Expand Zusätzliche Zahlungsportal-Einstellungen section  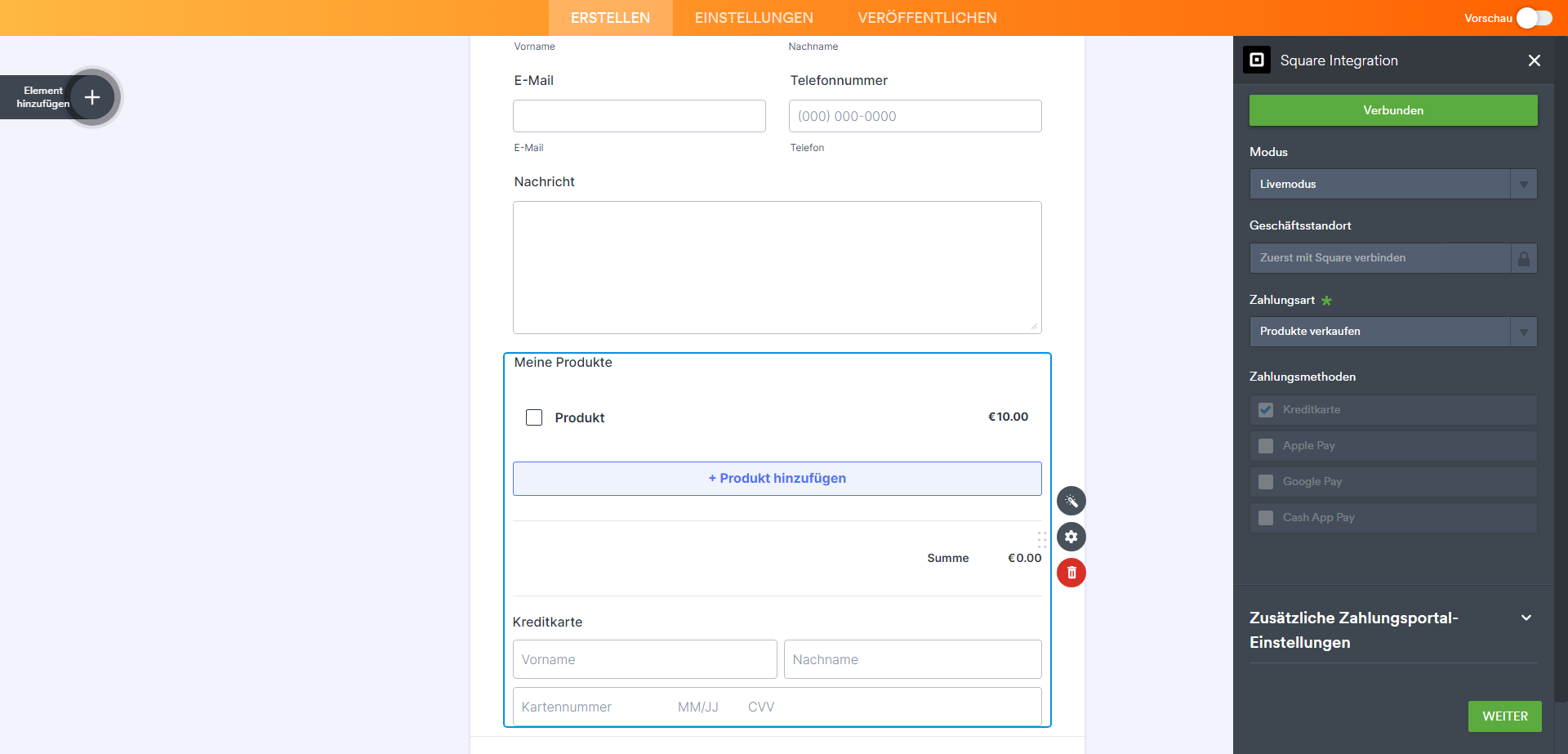(x=1526, y=618)
